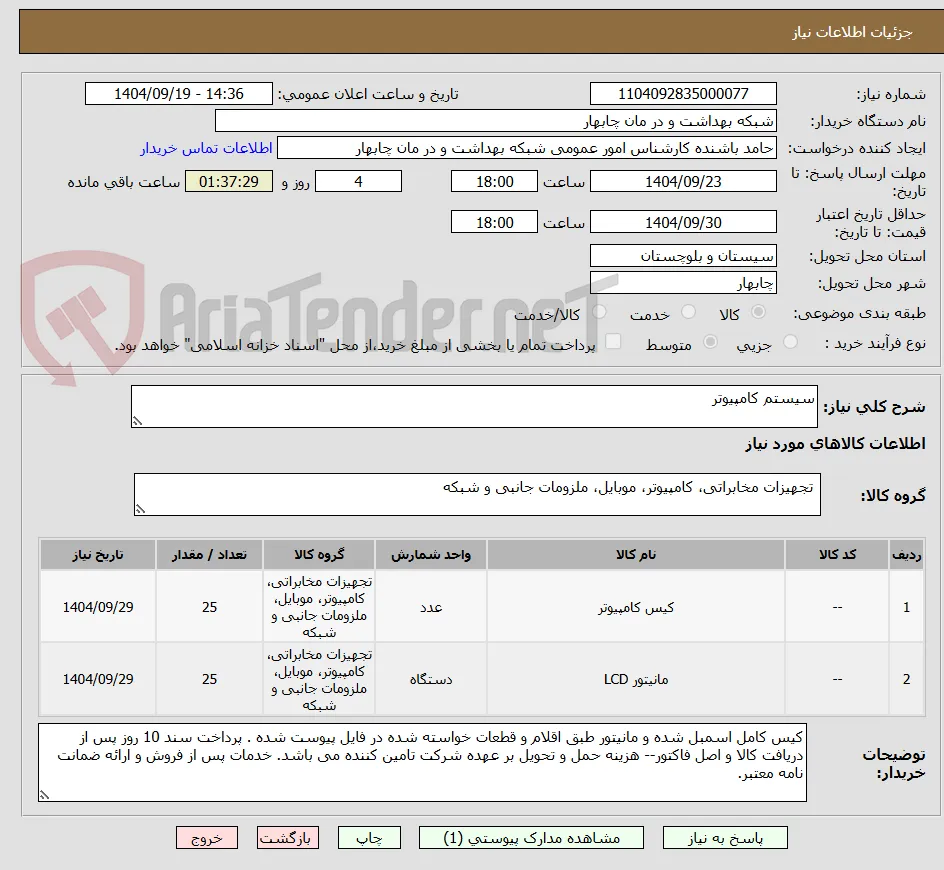Open مشاهده مدارک پیوستی (1) button
The height and width of the screenshot is (870, 944).
[531, 837]
